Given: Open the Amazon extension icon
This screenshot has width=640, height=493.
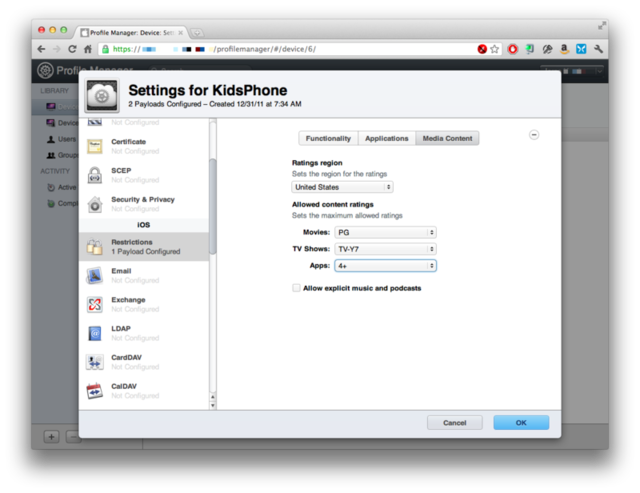Looking at the screenshot, I should point(564,49).
